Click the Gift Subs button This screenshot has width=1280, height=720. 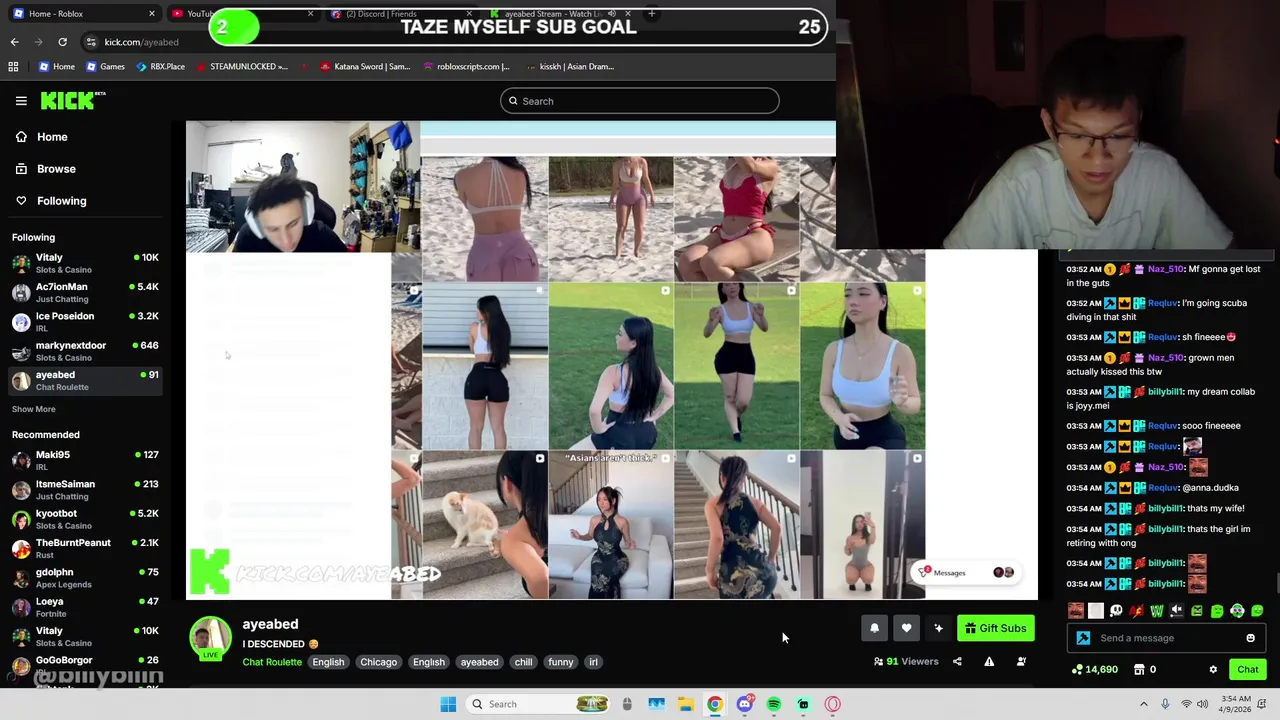[x=995, y=628]
